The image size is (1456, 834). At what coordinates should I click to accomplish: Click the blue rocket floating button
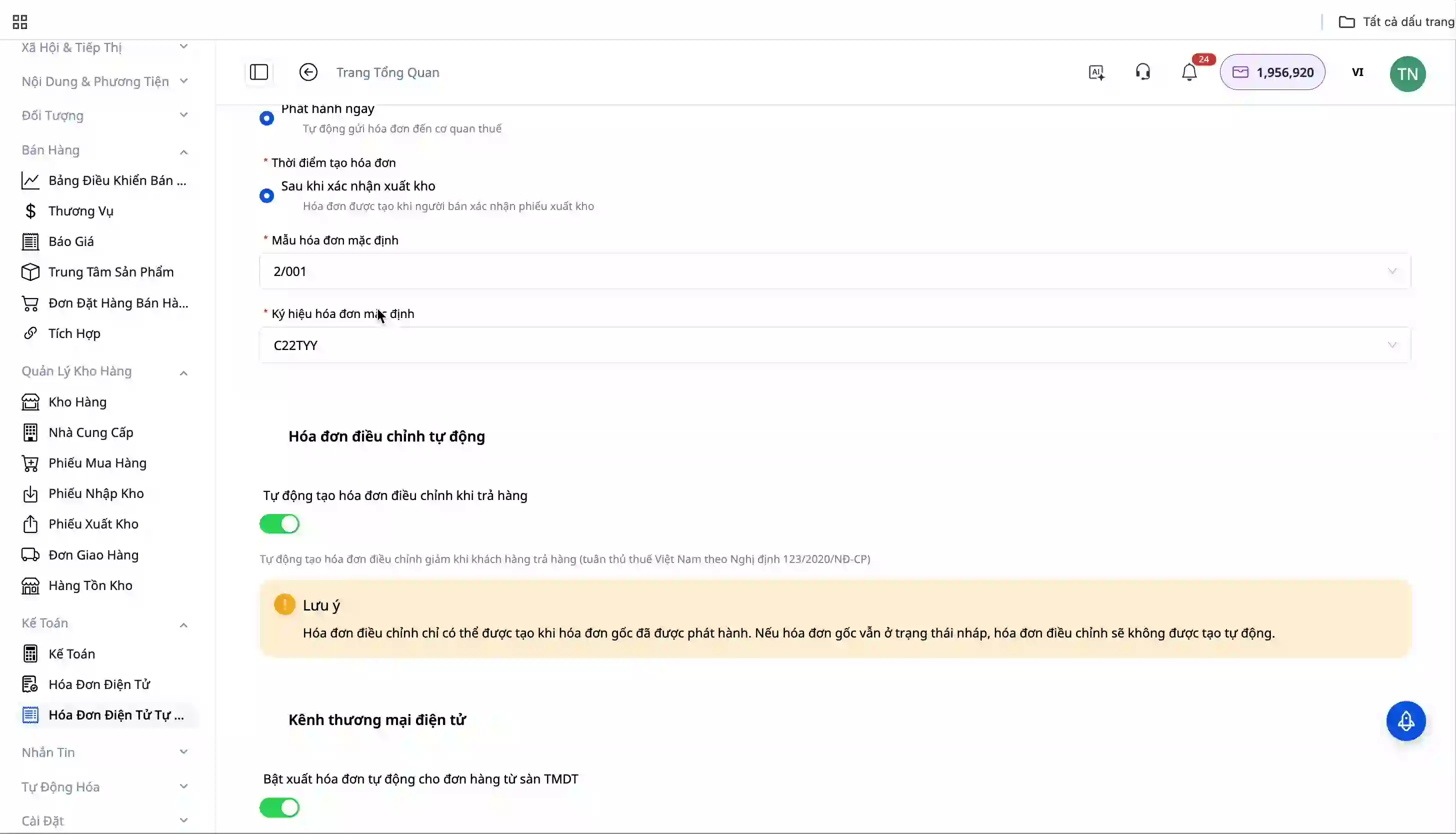(x=1405, y=720)
